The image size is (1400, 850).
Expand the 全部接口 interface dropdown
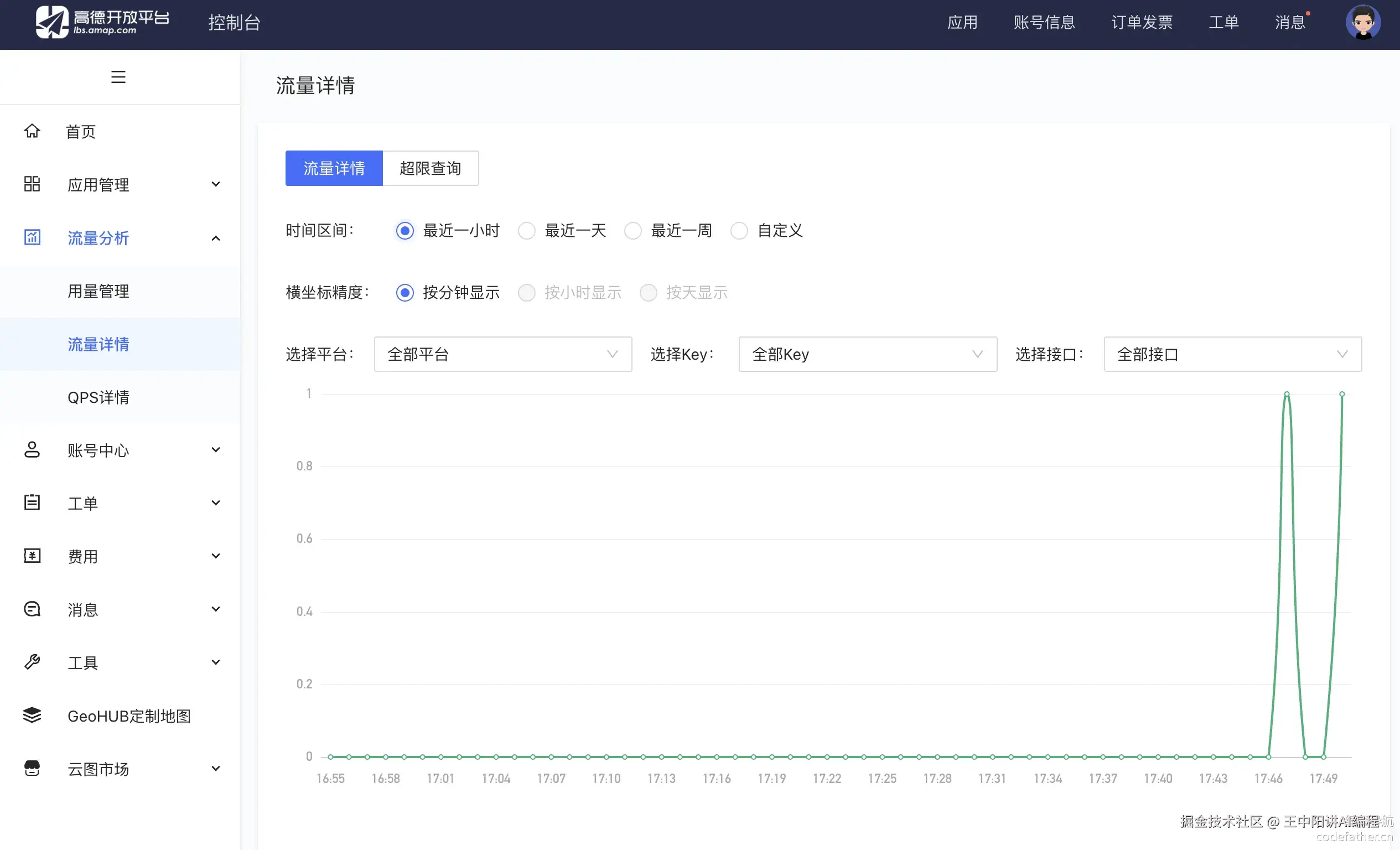pos(1232,354)
